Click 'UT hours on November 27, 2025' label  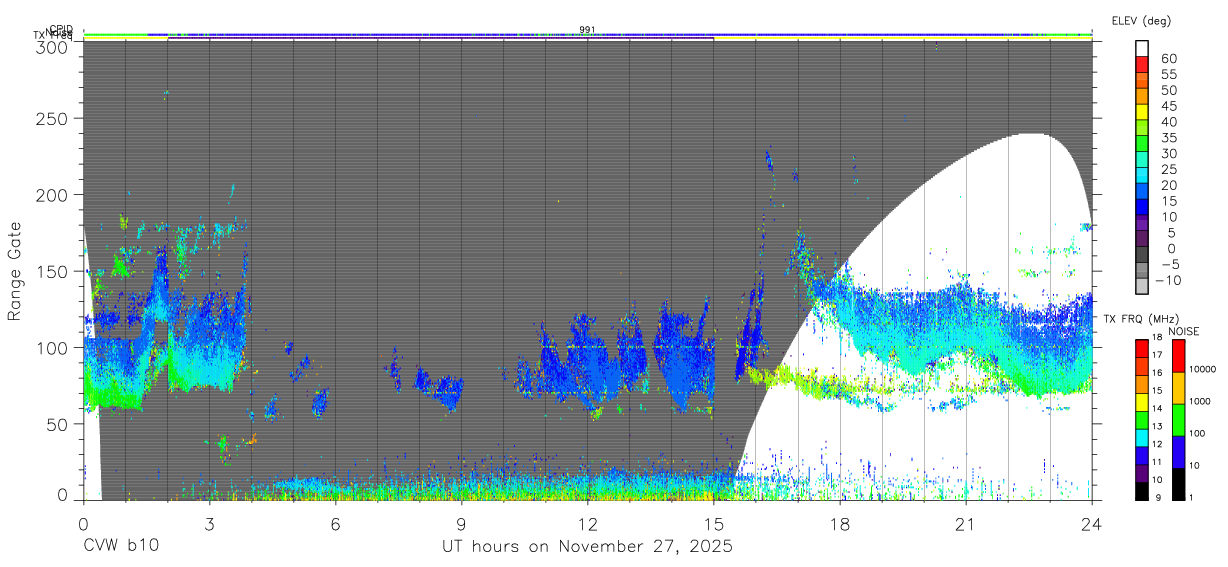[x=587, y=547]
